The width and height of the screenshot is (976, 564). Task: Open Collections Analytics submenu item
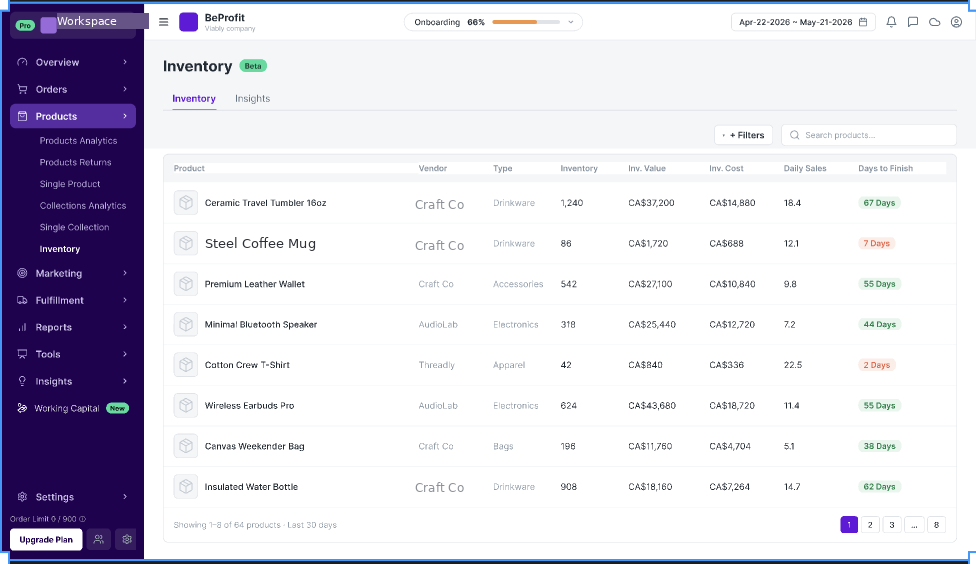point(83,205)
